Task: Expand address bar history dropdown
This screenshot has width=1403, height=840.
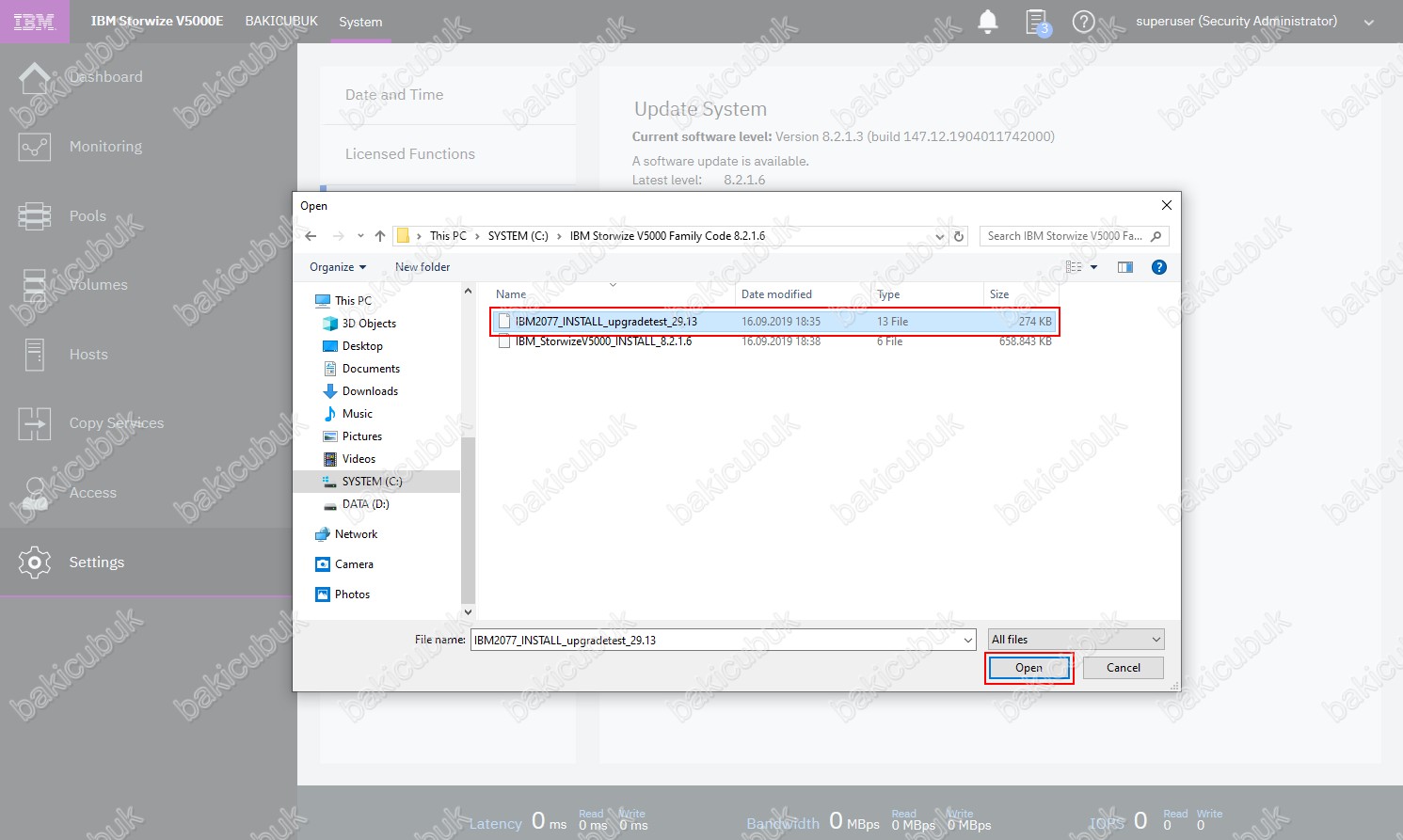Action: (x=939, y=236)
